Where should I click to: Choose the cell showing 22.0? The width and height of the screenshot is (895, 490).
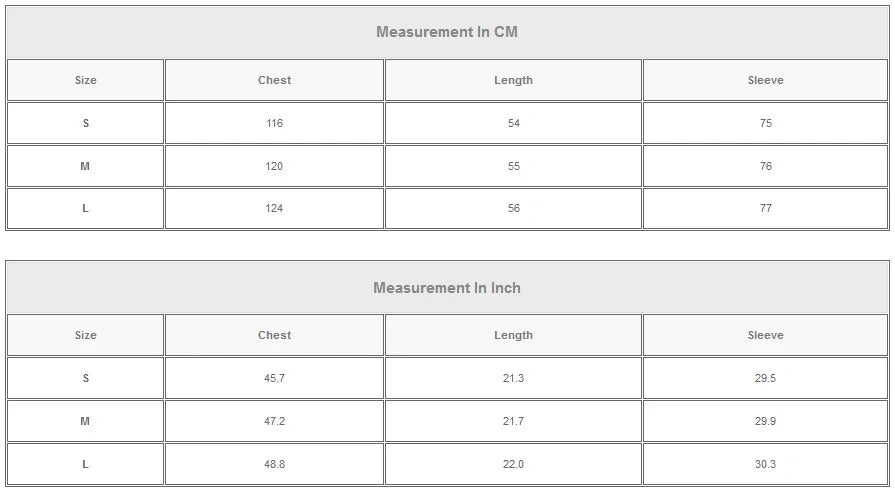click(x=513, y=464)
